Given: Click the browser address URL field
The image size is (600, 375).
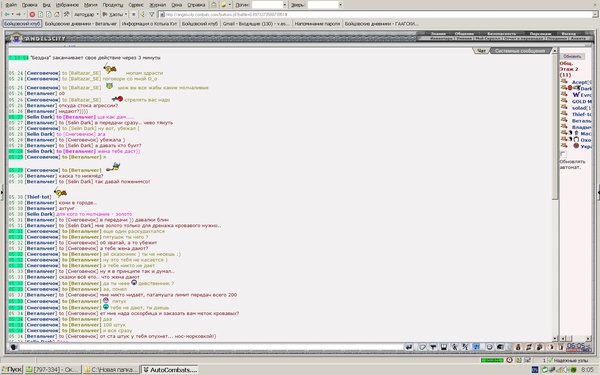Looking at the screenshot, I should coord(376,15).
